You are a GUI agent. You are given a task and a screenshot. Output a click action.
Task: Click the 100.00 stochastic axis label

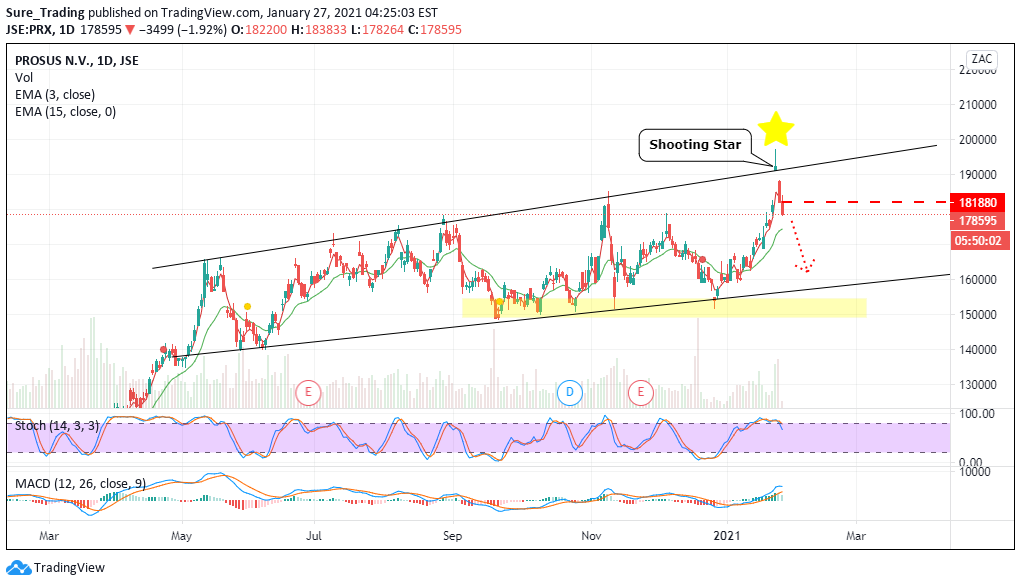click(x=977, y=414)
